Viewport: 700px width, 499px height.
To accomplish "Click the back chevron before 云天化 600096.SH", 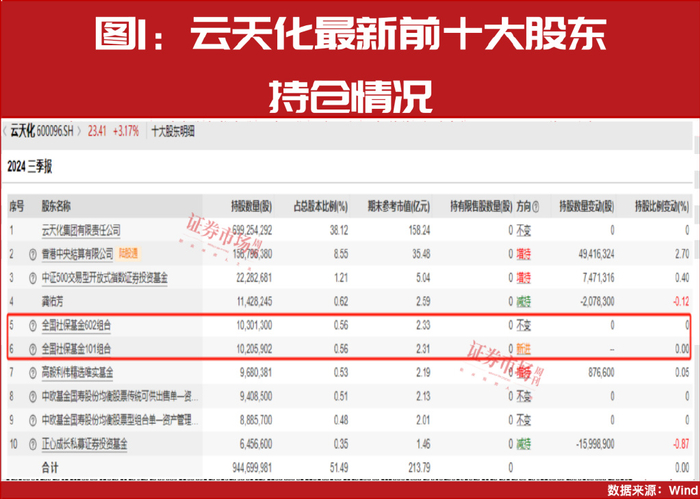I will (x=4, y=132).
